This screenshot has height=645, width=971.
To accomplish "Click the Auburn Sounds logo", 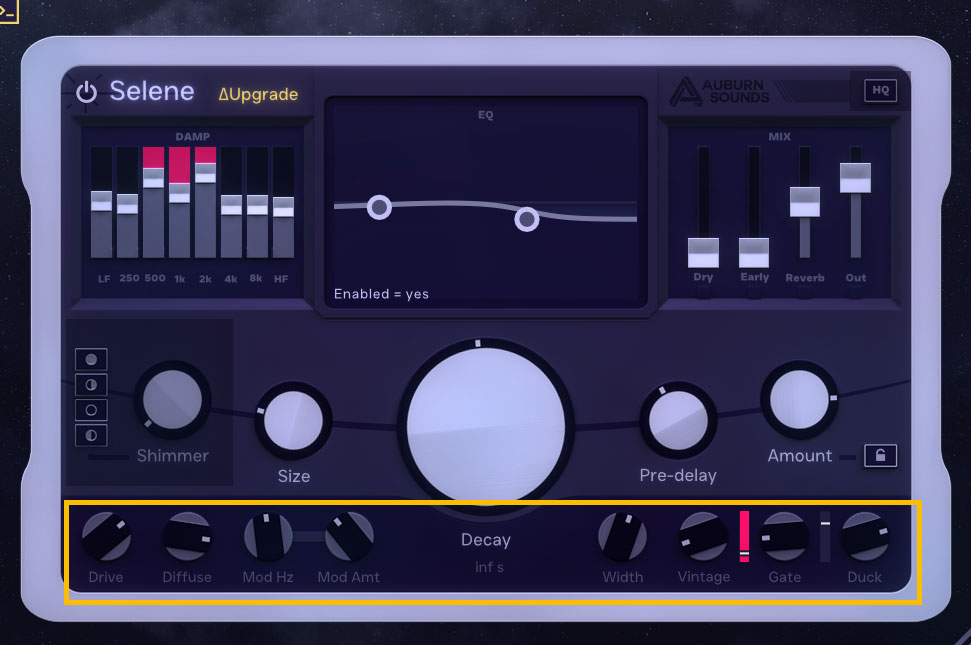I will point(720,91).
